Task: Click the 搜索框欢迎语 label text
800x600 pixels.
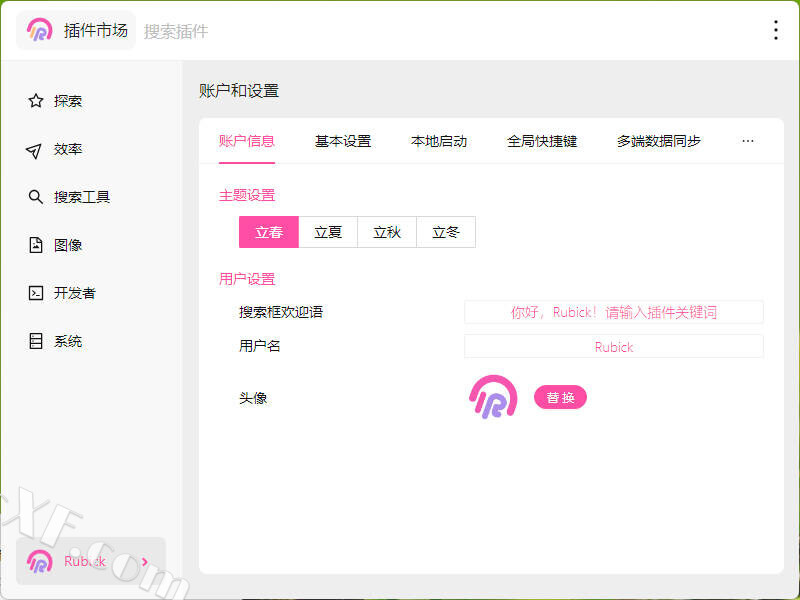Action: (281, 312)
